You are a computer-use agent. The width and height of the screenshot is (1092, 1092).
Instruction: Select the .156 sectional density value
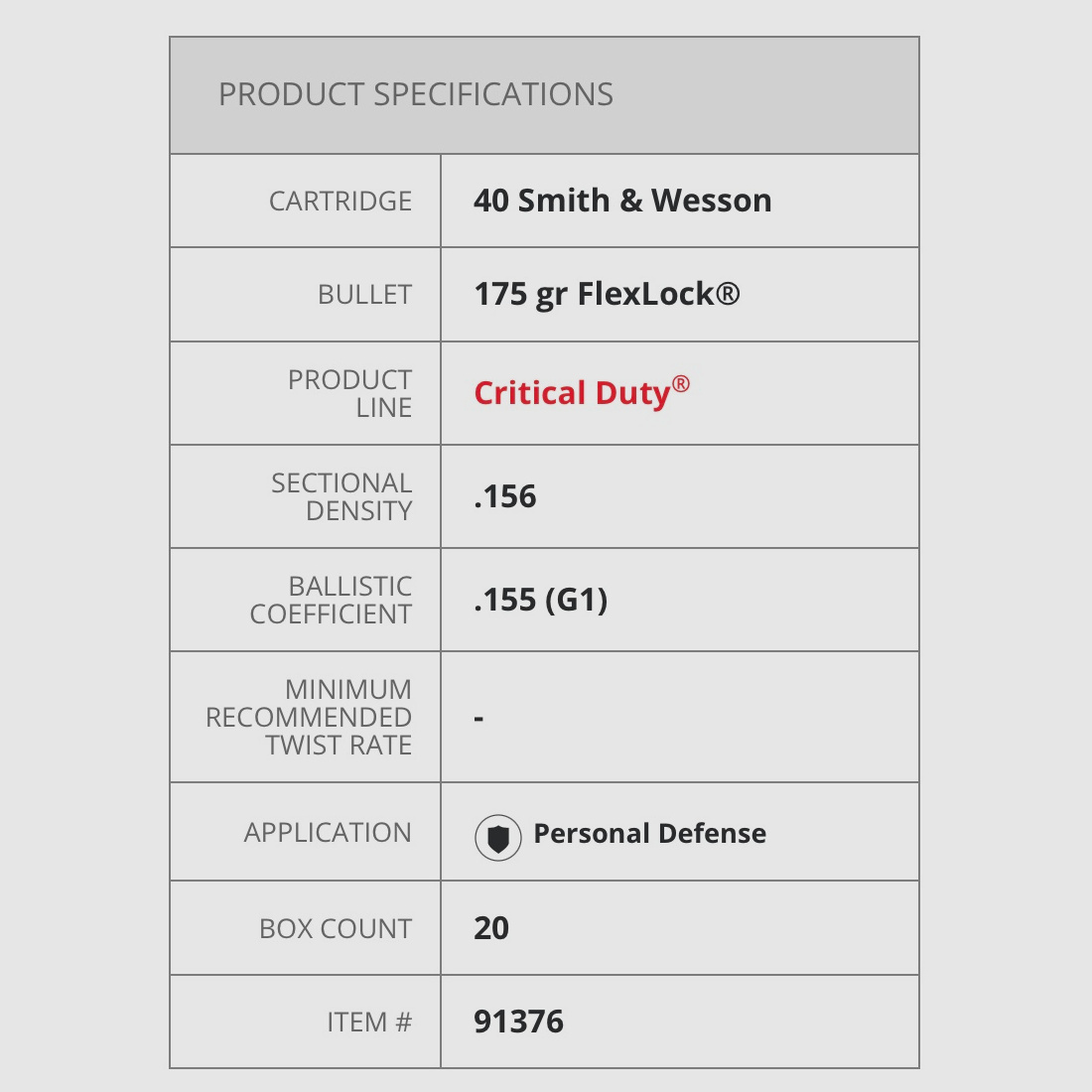(505, 496)
